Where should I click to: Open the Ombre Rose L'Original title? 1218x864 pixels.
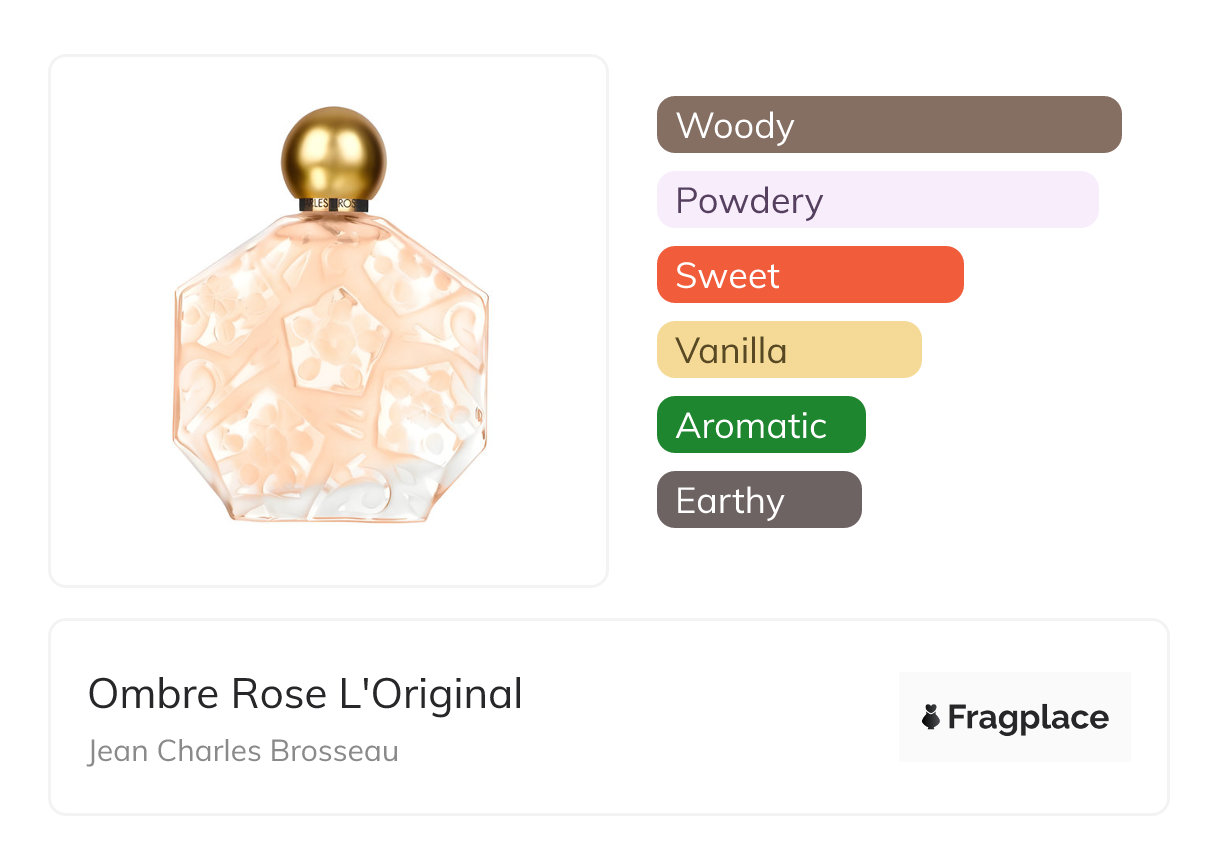305,693
